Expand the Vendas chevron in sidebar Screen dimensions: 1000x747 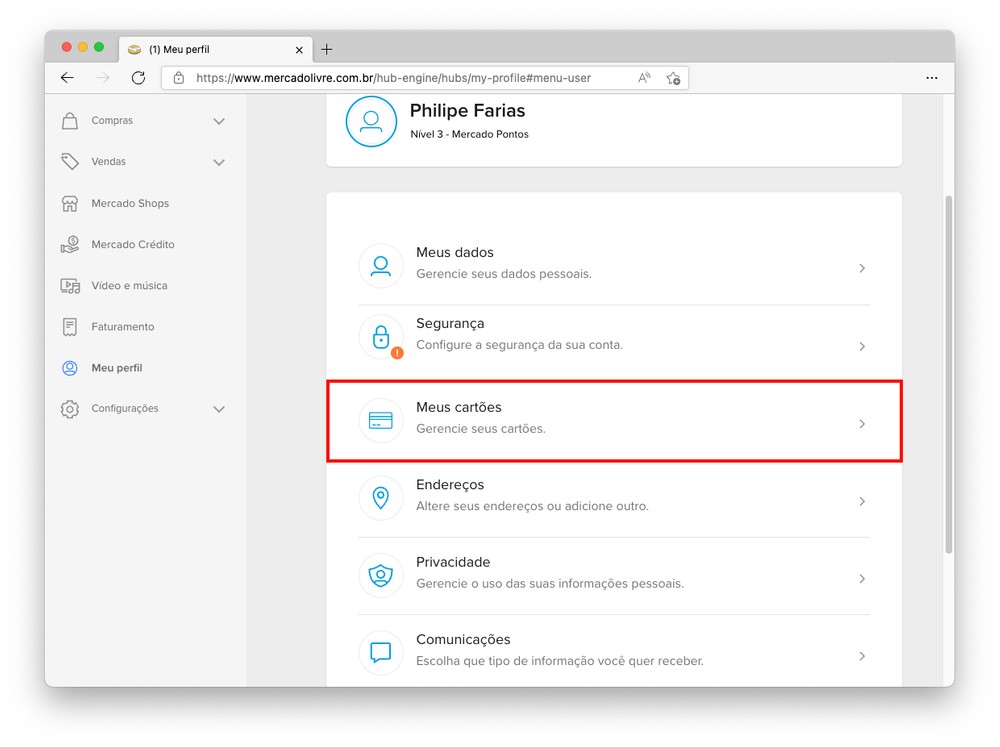point(219,162)
